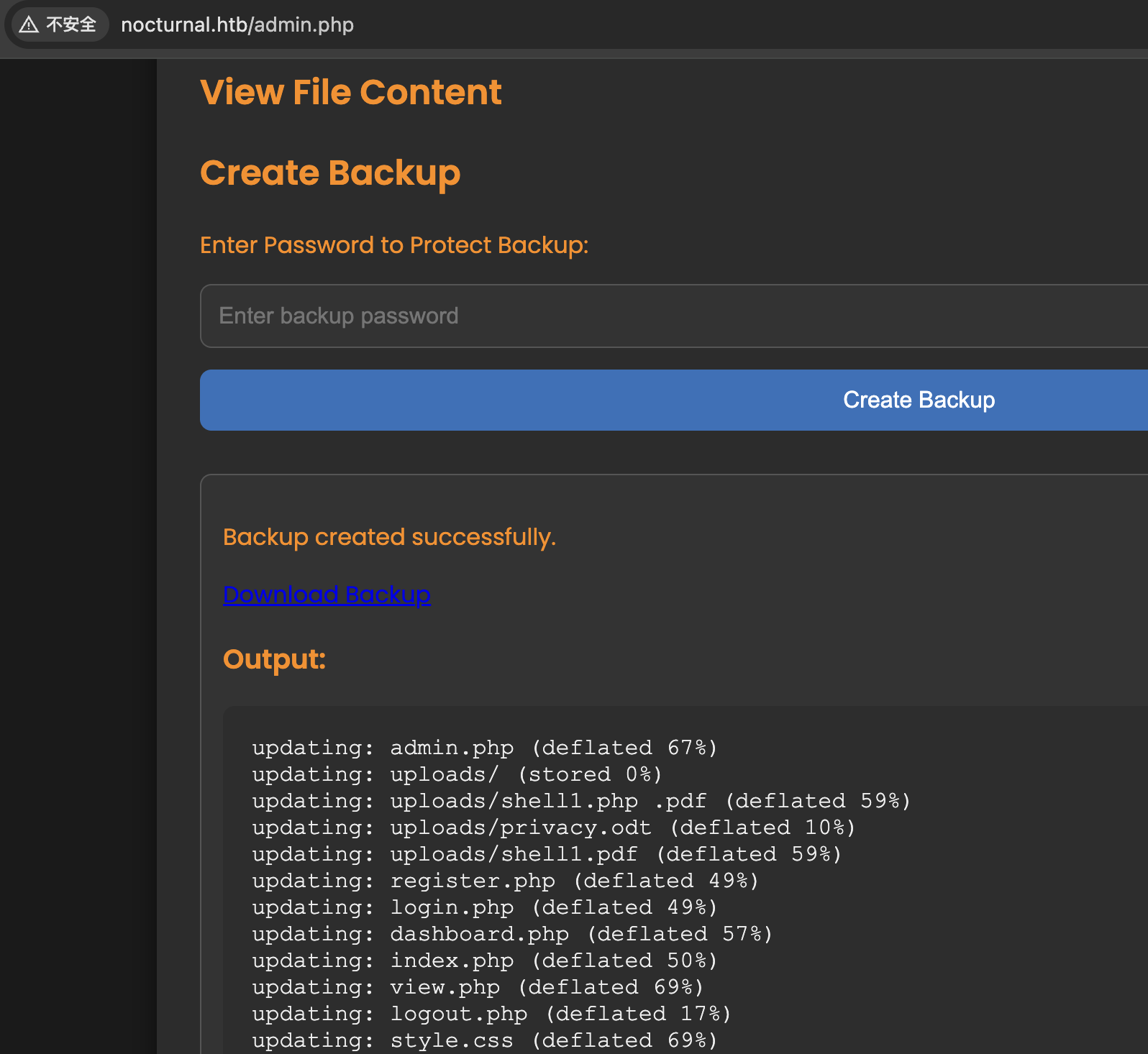The width and height of the screenshot is (1148, 1054).
Task: Click the index.php deflated 50% line
Action: (485, 961)
